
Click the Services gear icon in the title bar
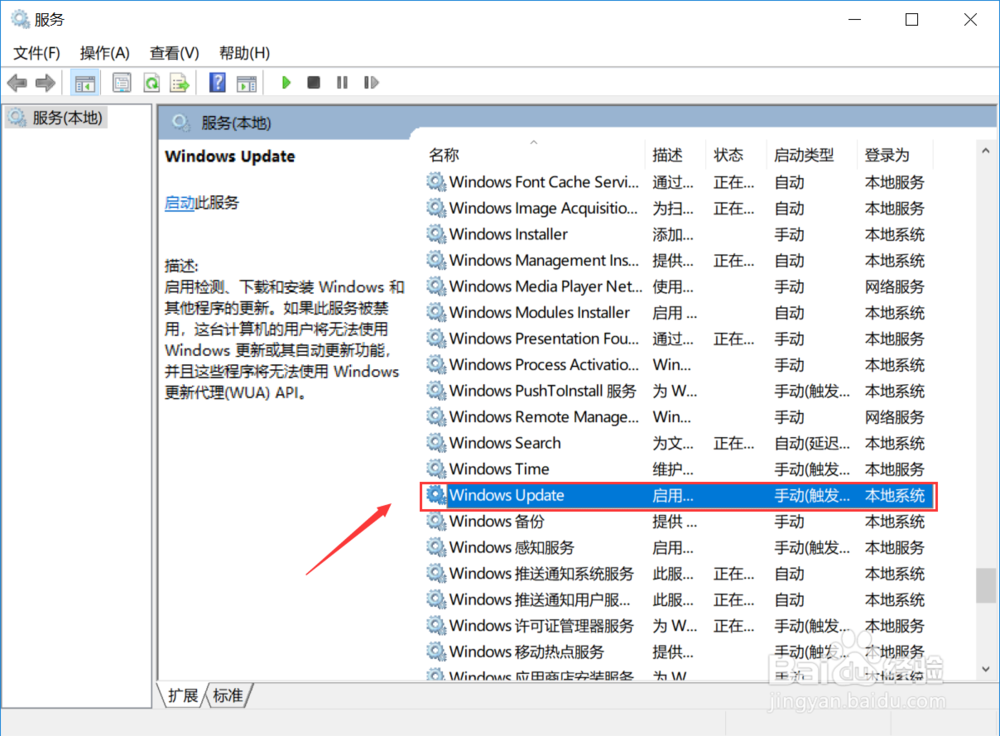click(20, 19)
